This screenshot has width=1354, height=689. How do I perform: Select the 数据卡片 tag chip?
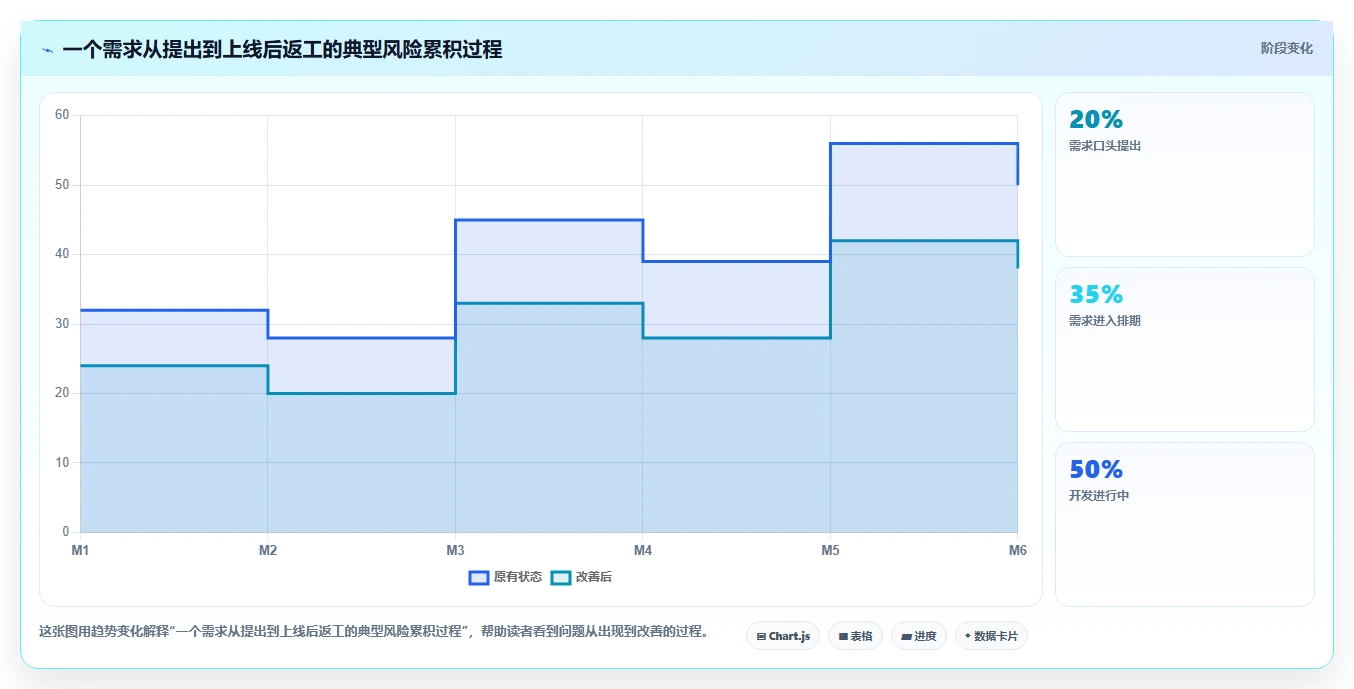991,636
